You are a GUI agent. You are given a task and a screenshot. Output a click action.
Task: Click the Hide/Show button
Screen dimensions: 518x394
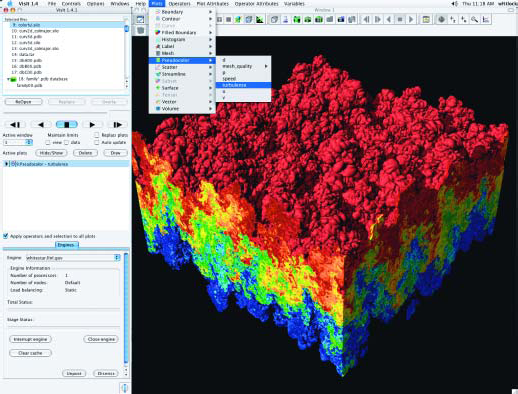point(51,153)
